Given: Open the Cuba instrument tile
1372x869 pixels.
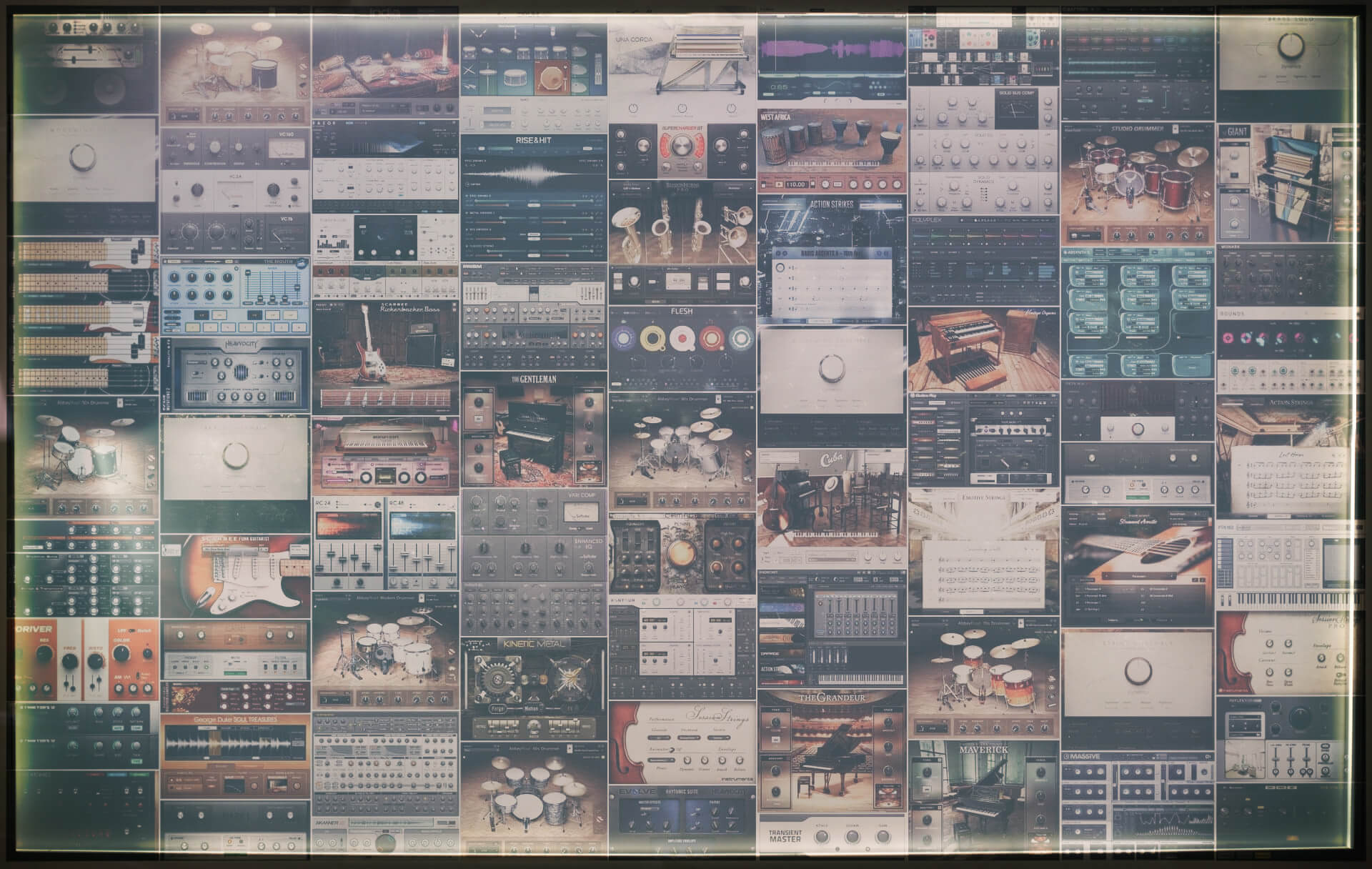Looking at the screenshot, I should point(832,507).
